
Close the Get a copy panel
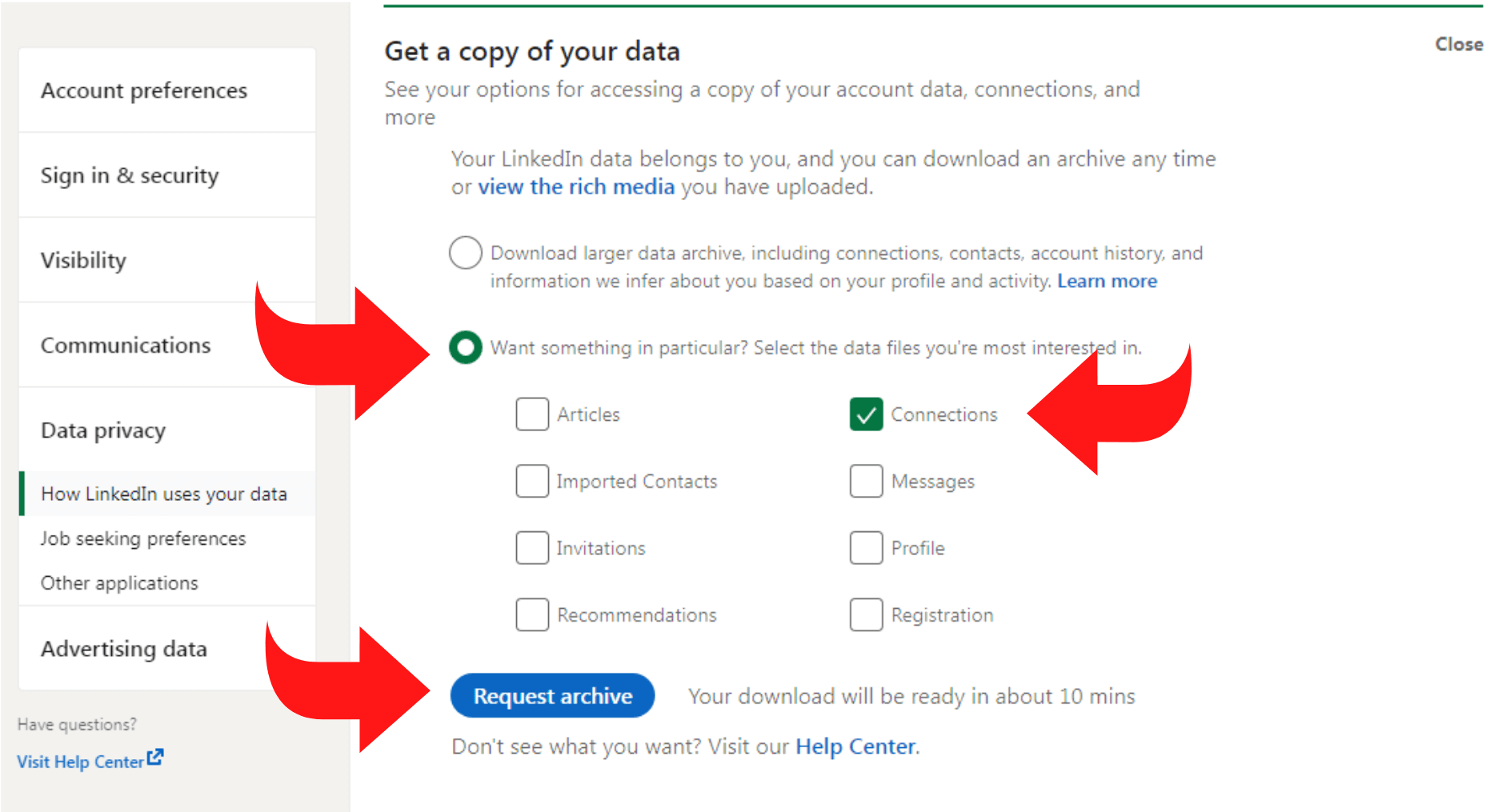[x=1458, y=45]
